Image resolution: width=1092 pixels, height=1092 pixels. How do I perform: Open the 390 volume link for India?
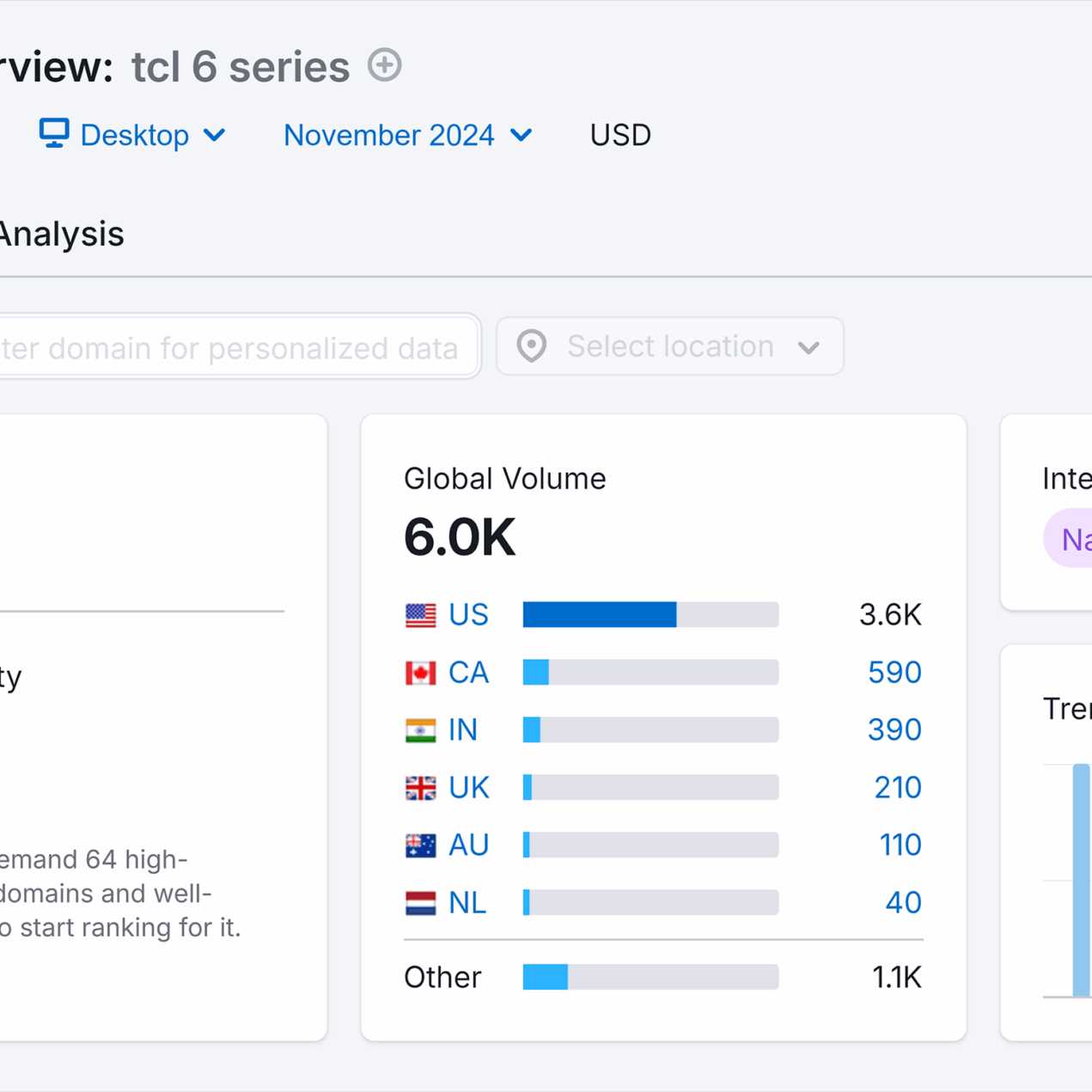click(x=894, y=730)
